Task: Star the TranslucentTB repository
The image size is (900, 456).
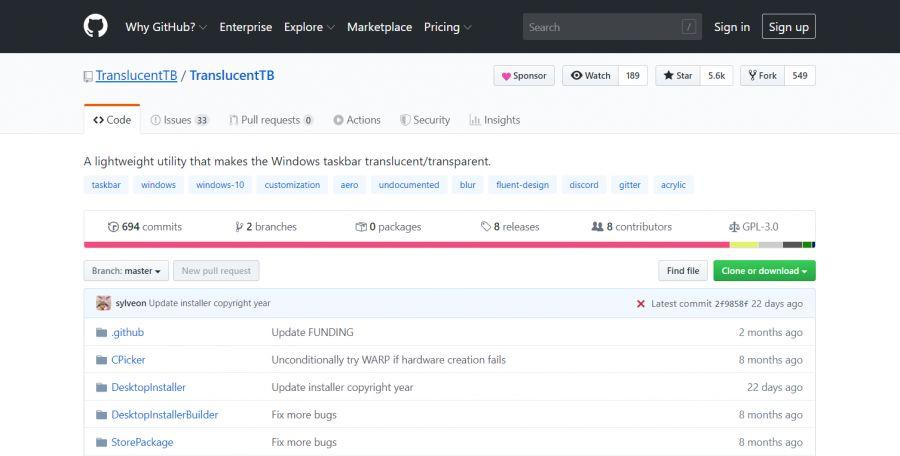Action: (x=678, y=76)
